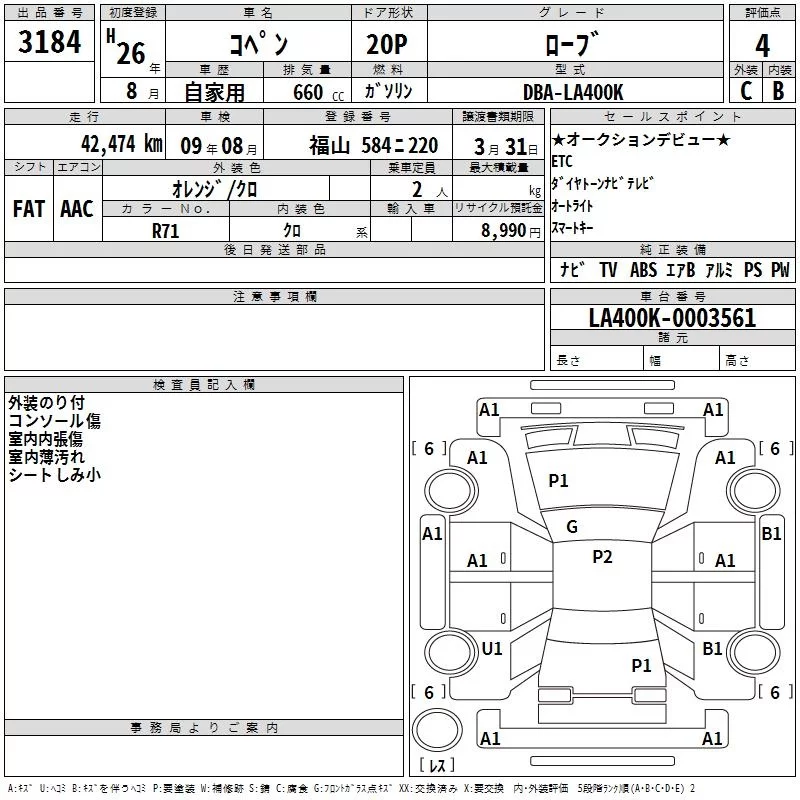
Task: Click the inspector note シートしみ小
Action: (x=55, y=474)
